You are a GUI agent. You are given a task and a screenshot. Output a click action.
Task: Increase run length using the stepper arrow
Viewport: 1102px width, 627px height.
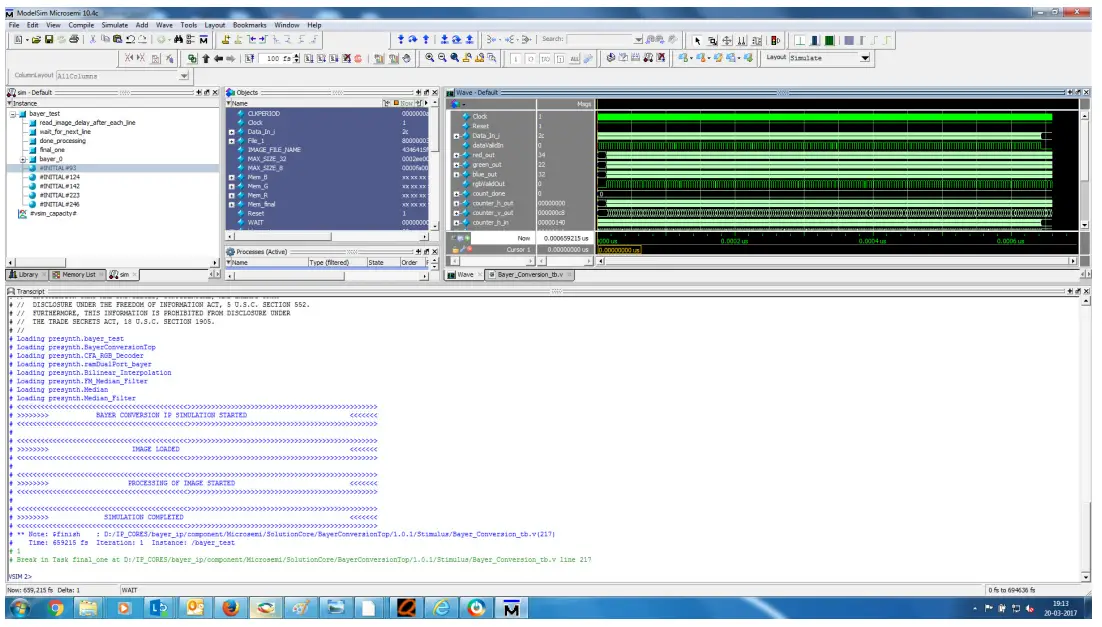pyautogui.click(x=296, y=58)
